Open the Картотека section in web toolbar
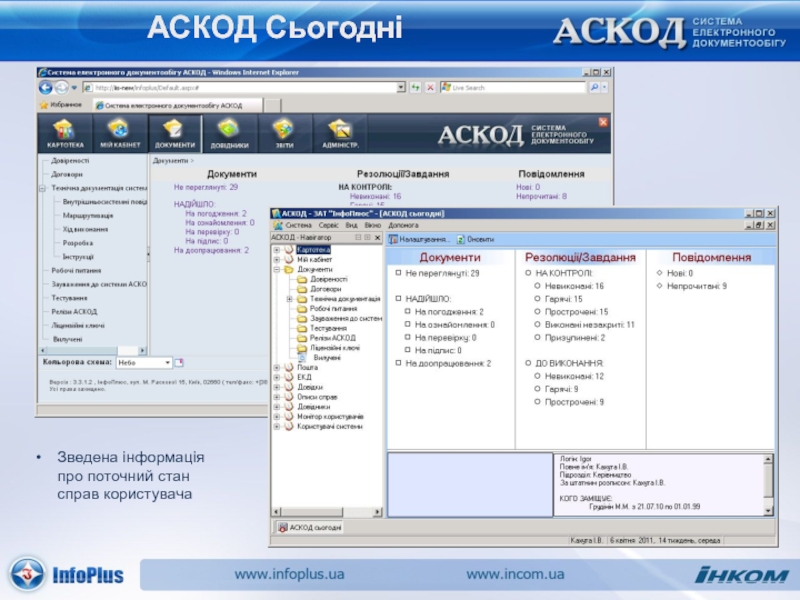 [x=65, y=133]
